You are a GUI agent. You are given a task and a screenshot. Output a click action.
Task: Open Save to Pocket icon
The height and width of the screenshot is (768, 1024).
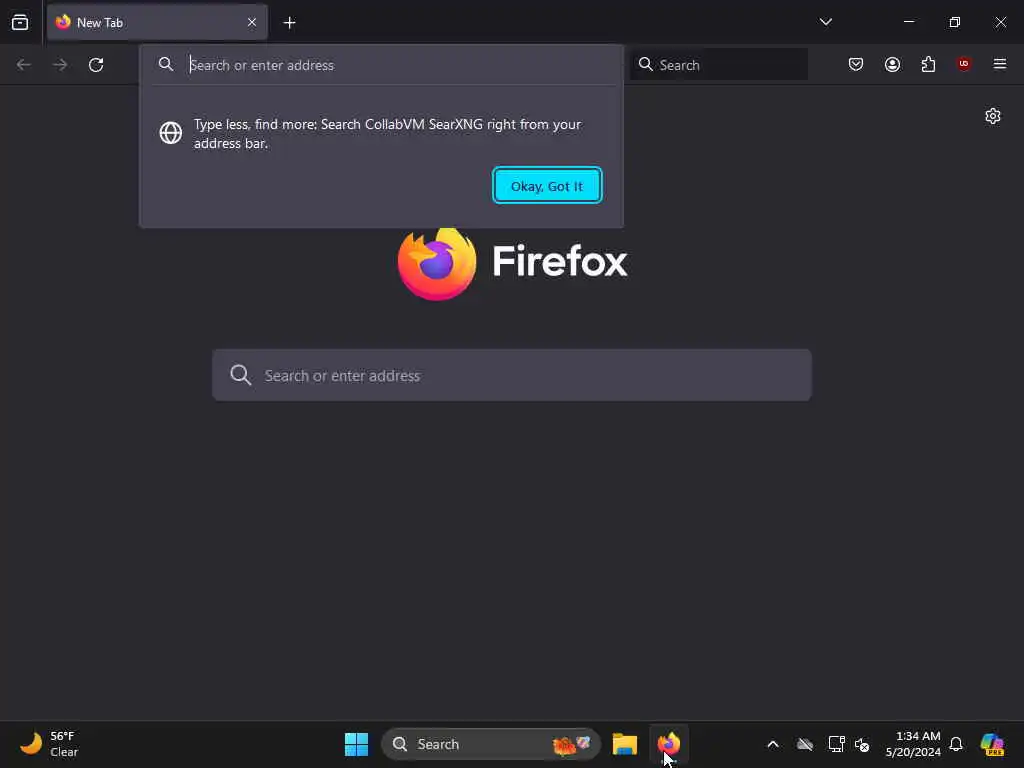click(856, 64)
